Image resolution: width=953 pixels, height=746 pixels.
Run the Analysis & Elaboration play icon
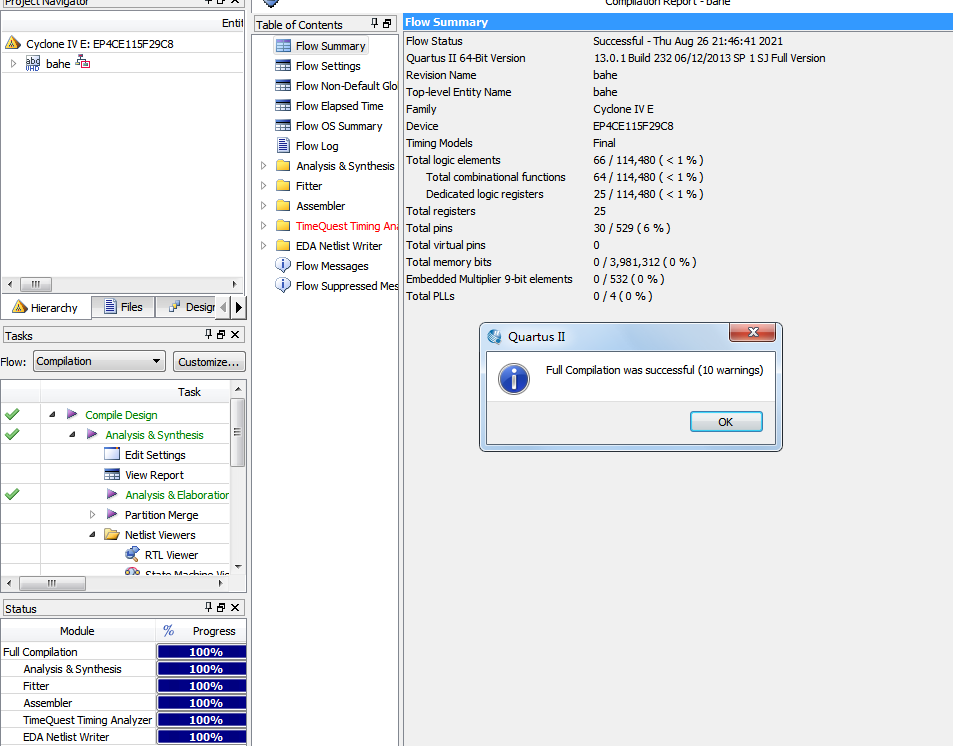pyautogui.click(x=112, y=494)
